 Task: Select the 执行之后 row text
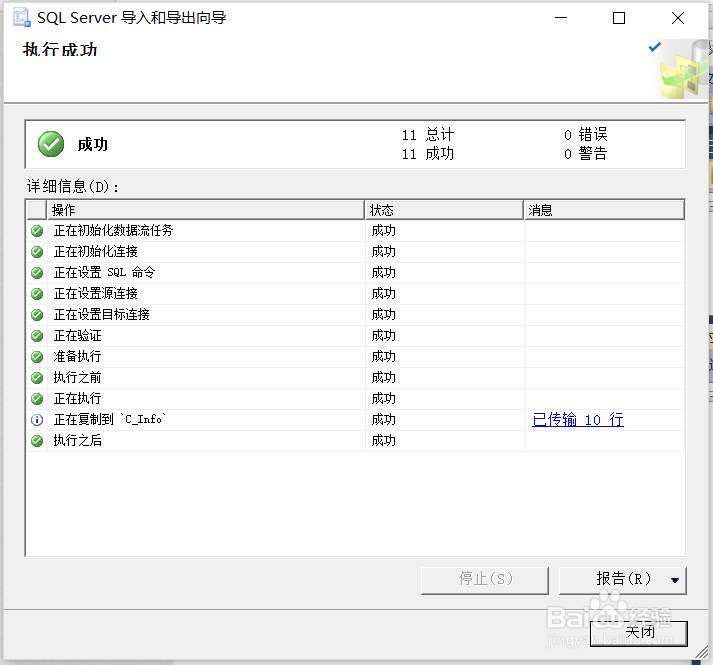pos(77,440)
